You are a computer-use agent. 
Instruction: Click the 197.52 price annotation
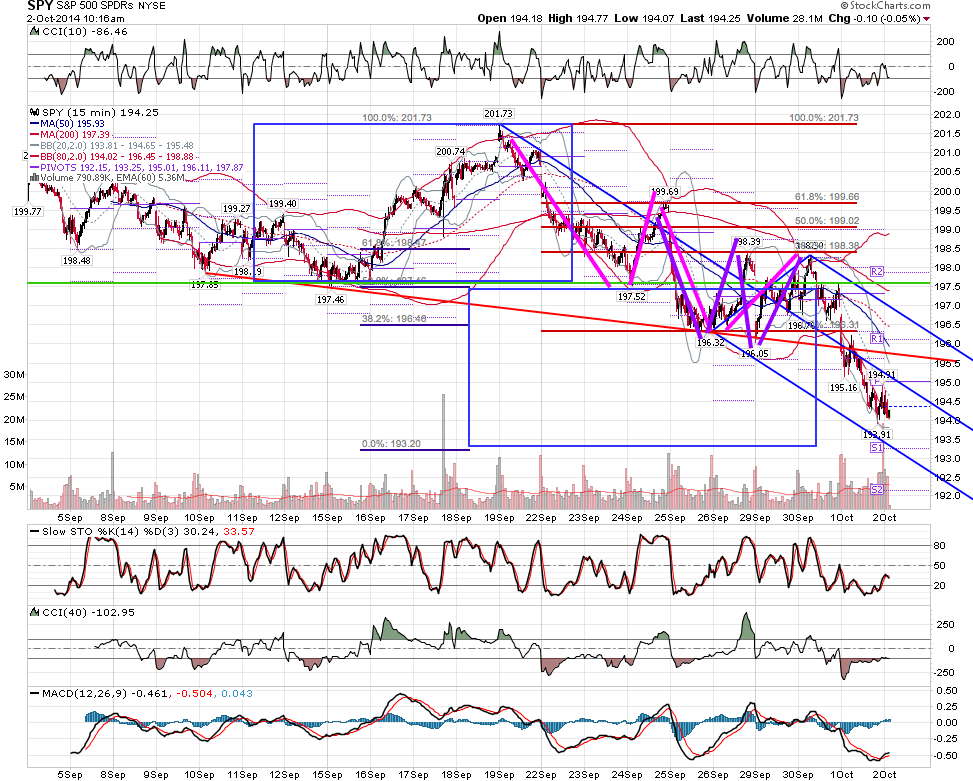pos(632,297)
